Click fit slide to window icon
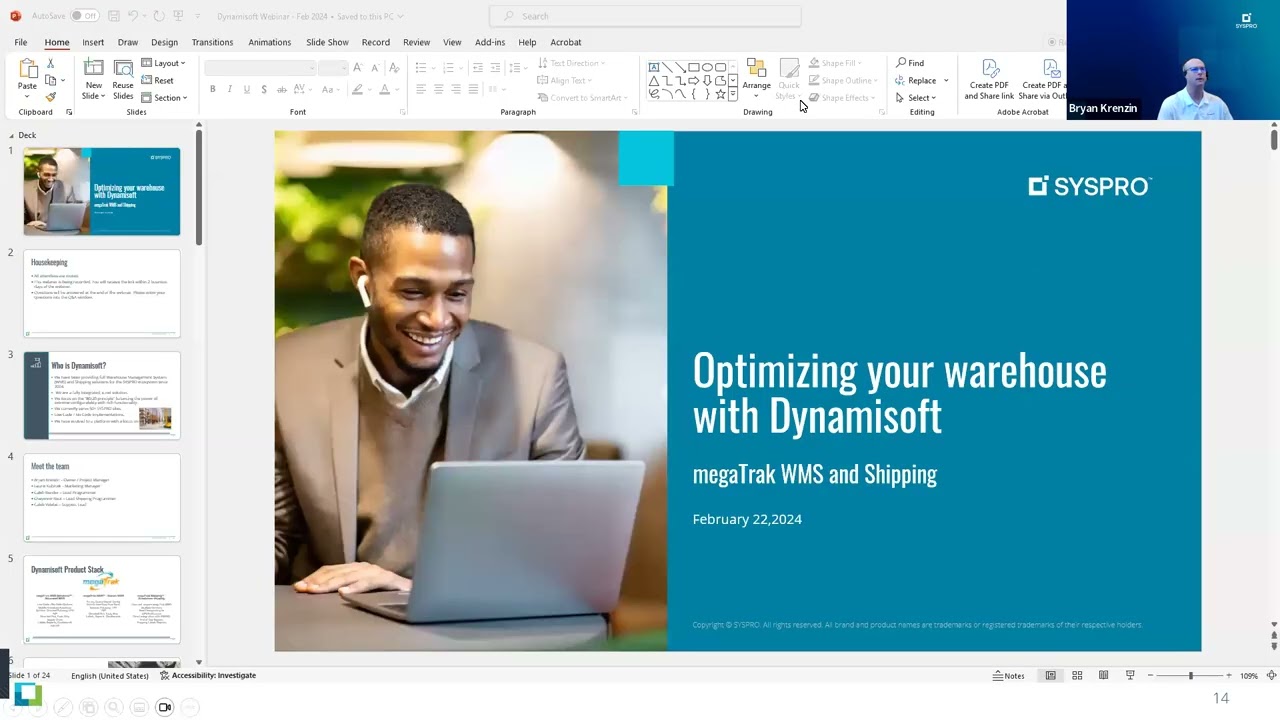The width and height of the screenshot is (1280, 720). [x=1272, y=676]
